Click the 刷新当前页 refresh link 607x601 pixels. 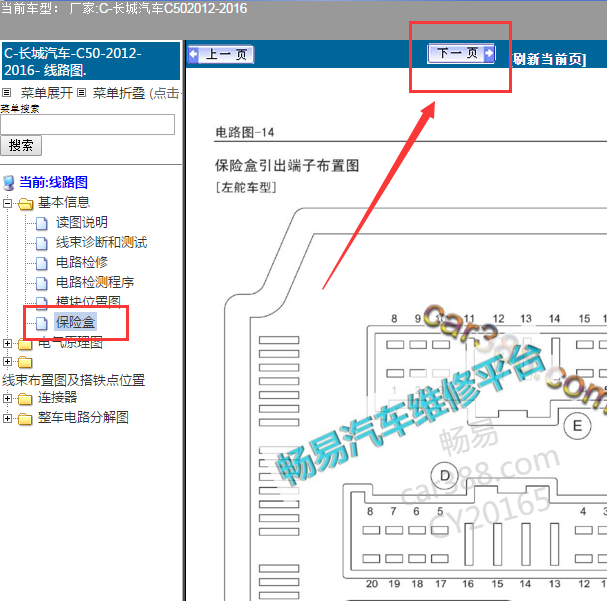[549, 59]
